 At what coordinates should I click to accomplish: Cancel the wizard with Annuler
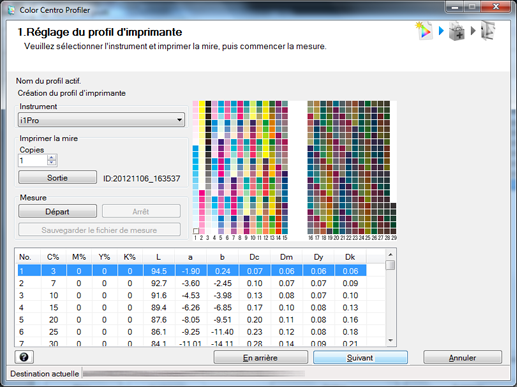tap(462, 358)
